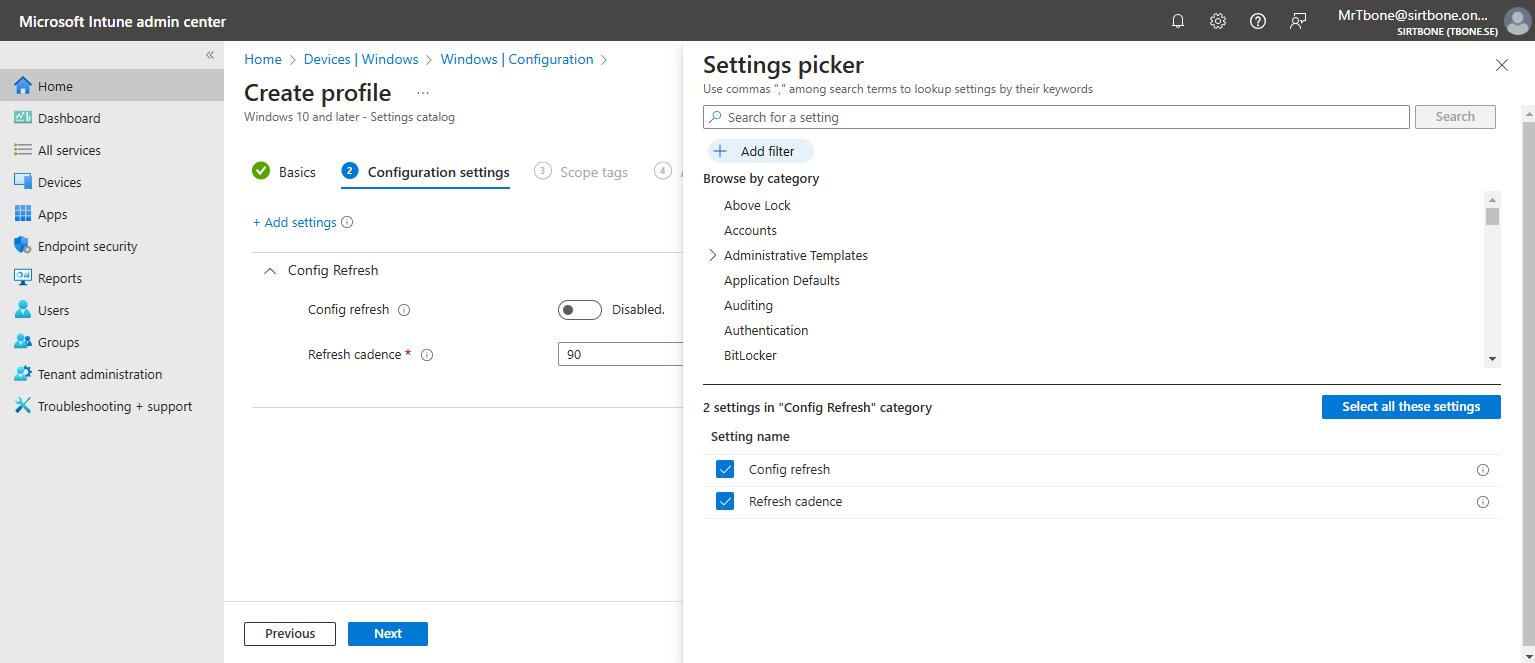The height and width of the screenshot is (663, 1535).
Task: Uncheck the Config refresh setting checkbox
Action: pyautogui.click(x=725, y=469)
